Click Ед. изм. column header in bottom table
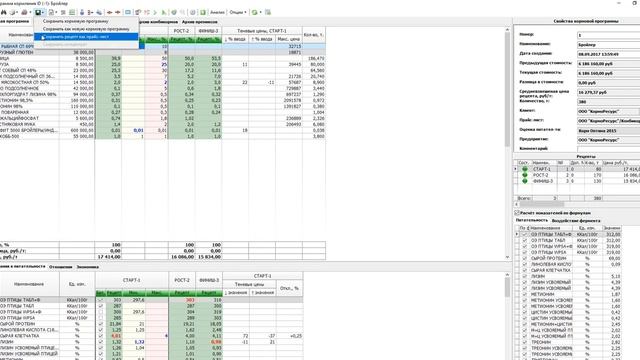Image resolution: width=640 pixels, height=360 pixels. tap(77, 284)
